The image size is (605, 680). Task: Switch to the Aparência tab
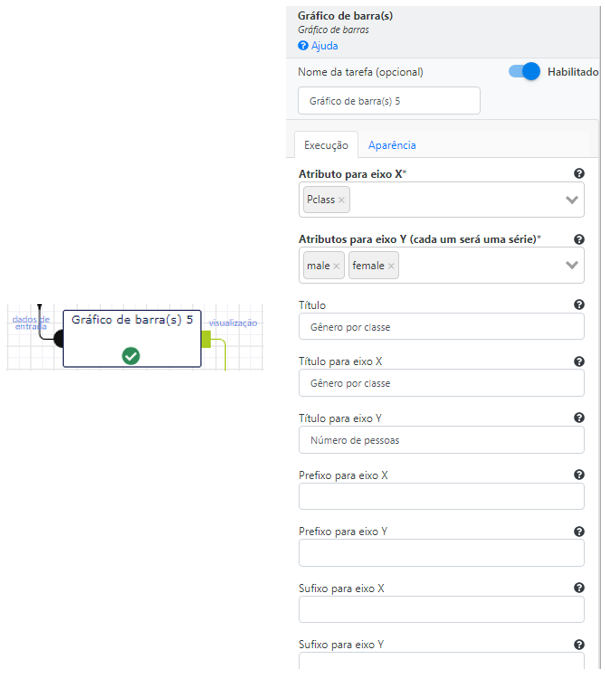pyautogui.click(x=392, y=145)
